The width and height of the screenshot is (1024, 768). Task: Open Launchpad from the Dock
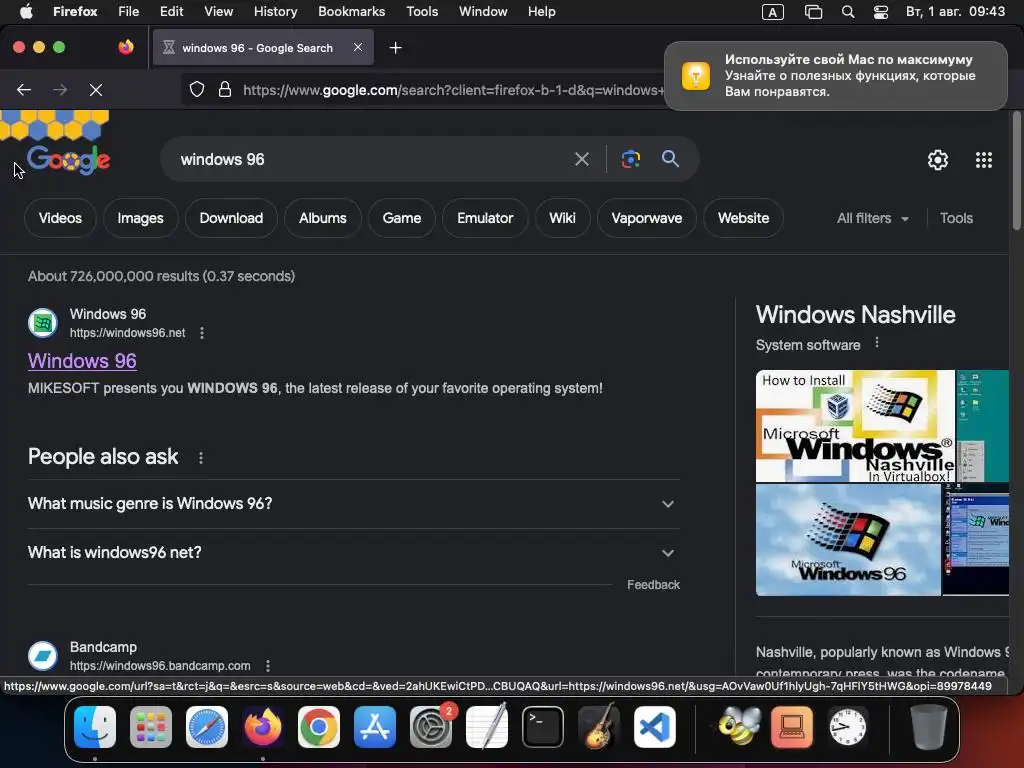coord(151,727)
